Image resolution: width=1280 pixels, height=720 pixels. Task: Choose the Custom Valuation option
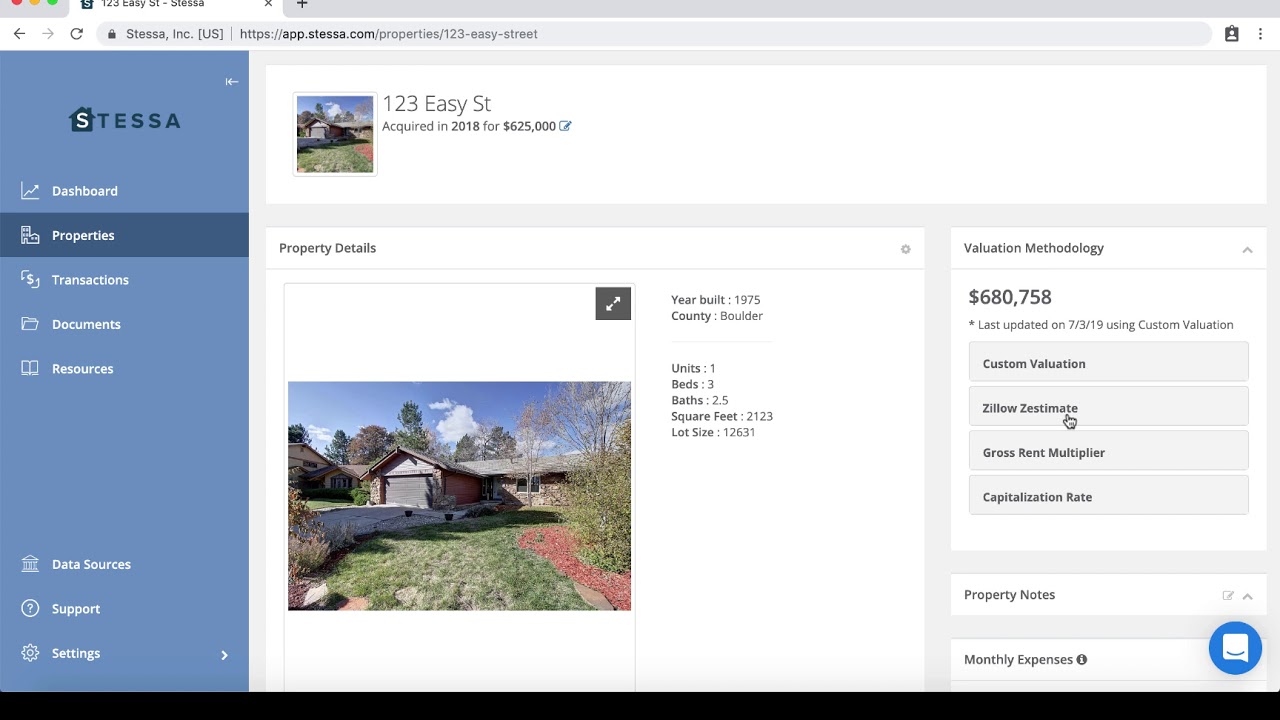tap(1108, 364)
